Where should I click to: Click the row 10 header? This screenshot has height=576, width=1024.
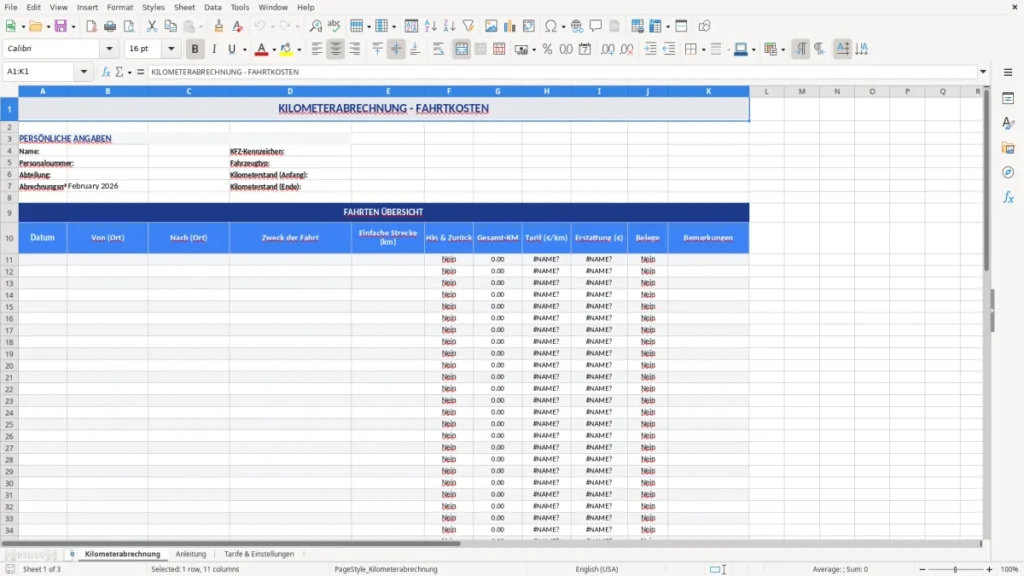pos(9,238)
